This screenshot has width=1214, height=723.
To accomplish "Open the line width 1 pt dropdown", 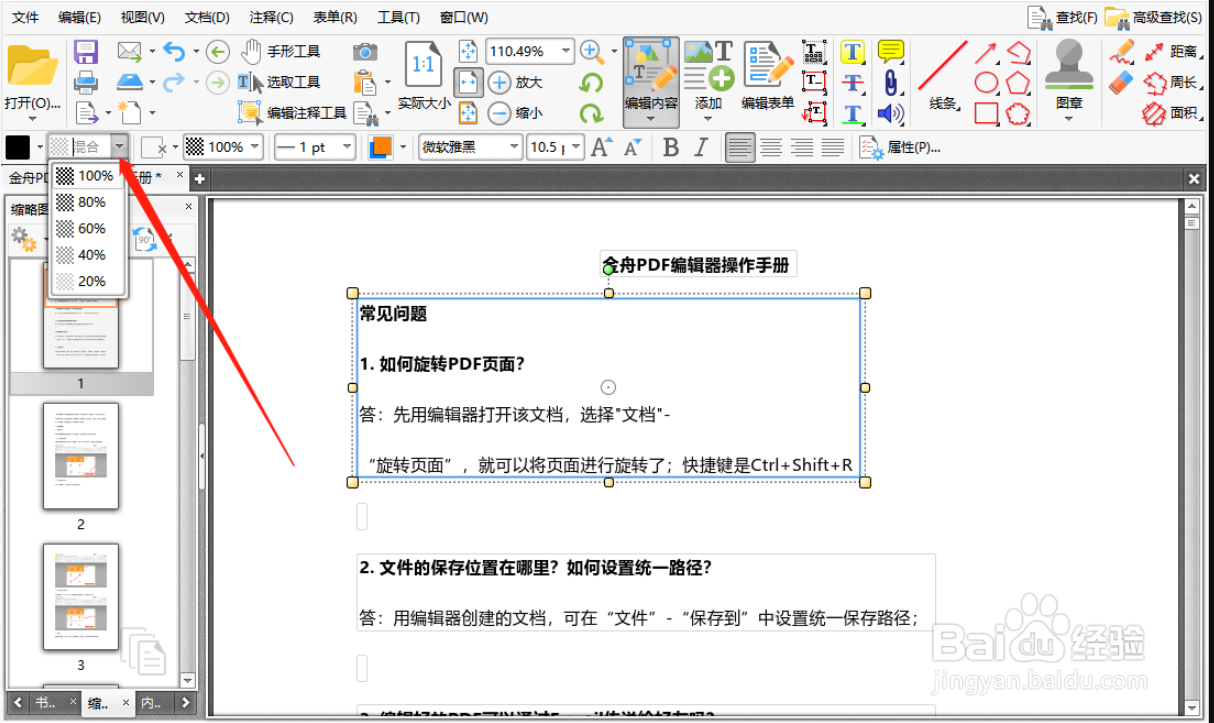I will [348, 147].
